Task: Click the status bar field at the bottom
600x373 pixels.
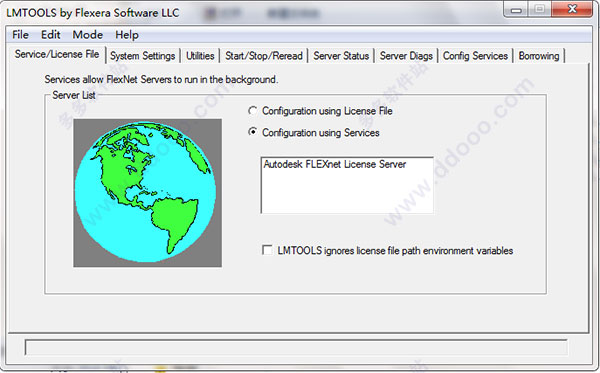Action: click(x=296, y=347)
